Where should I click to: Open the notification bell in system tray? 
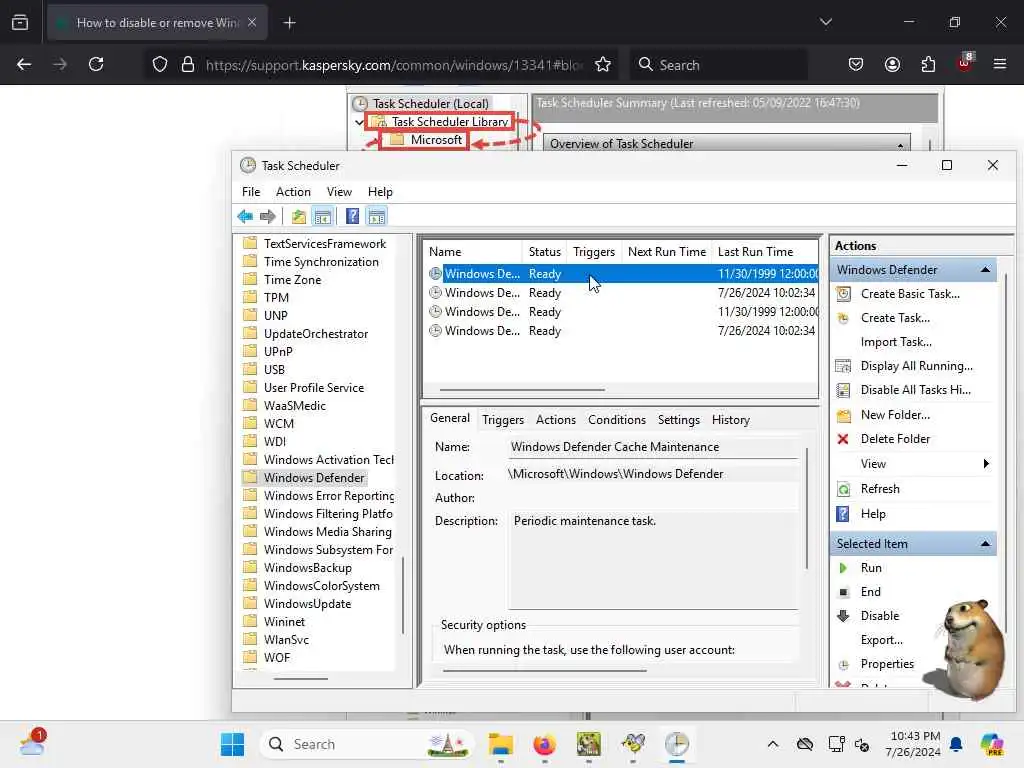coord(956,744)
